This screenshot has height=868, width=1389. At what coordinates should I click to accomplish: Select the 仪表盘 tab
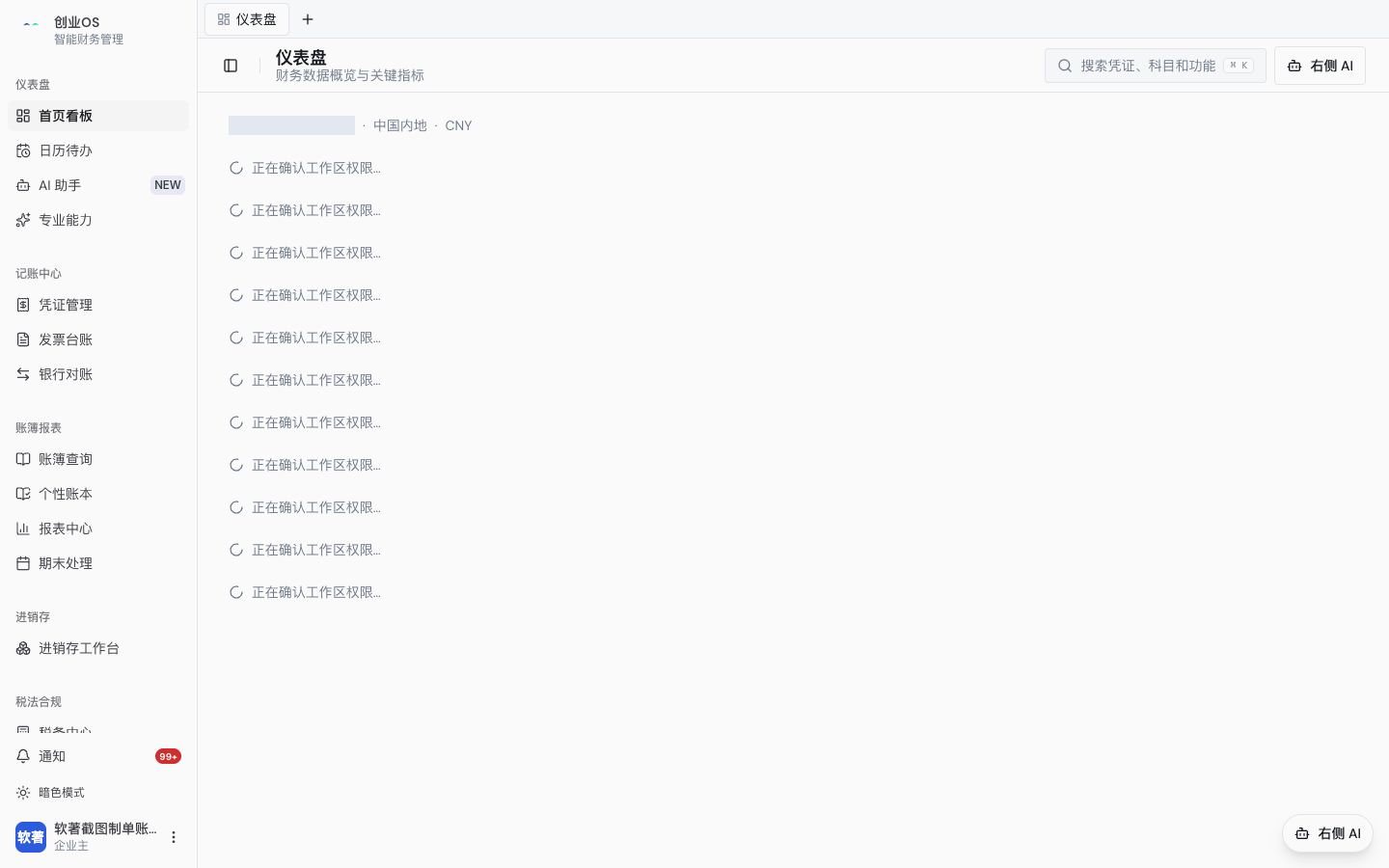tap(247, 19)
